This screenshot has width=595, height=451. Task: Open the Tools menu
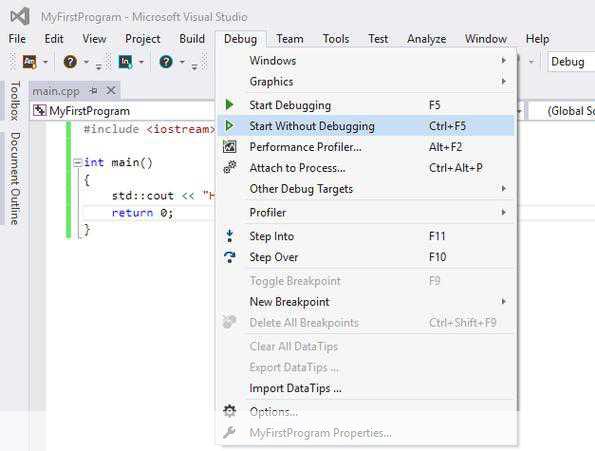[336, 39]
